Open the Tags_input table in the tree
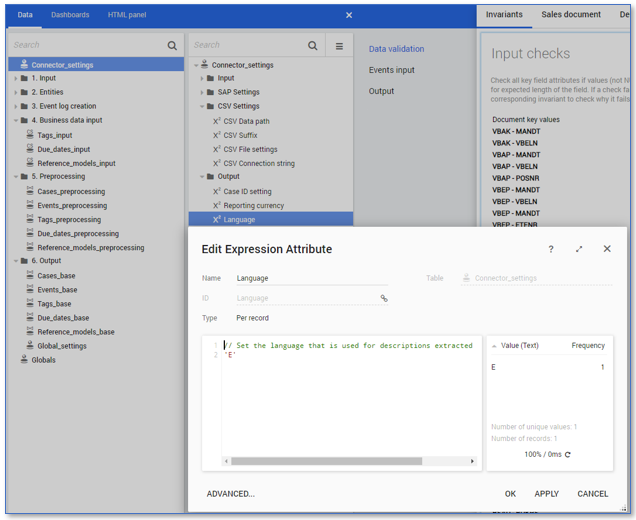The height and width of the screenshot is (520, 636). point(54,135)
